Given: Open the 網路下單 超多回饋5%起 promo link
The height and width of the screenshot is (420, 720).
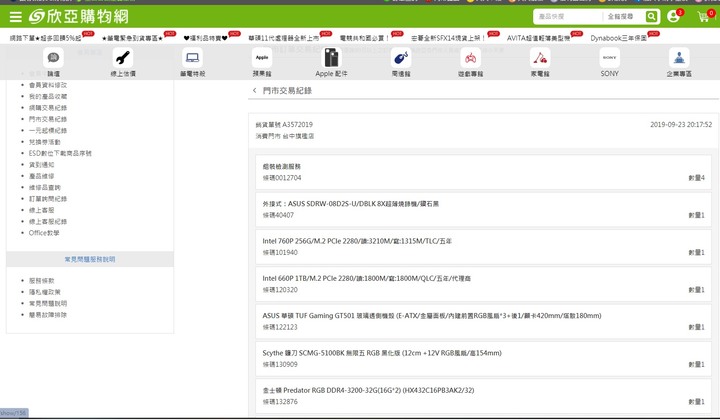Looking at the screenshot, I should (45, 38).
